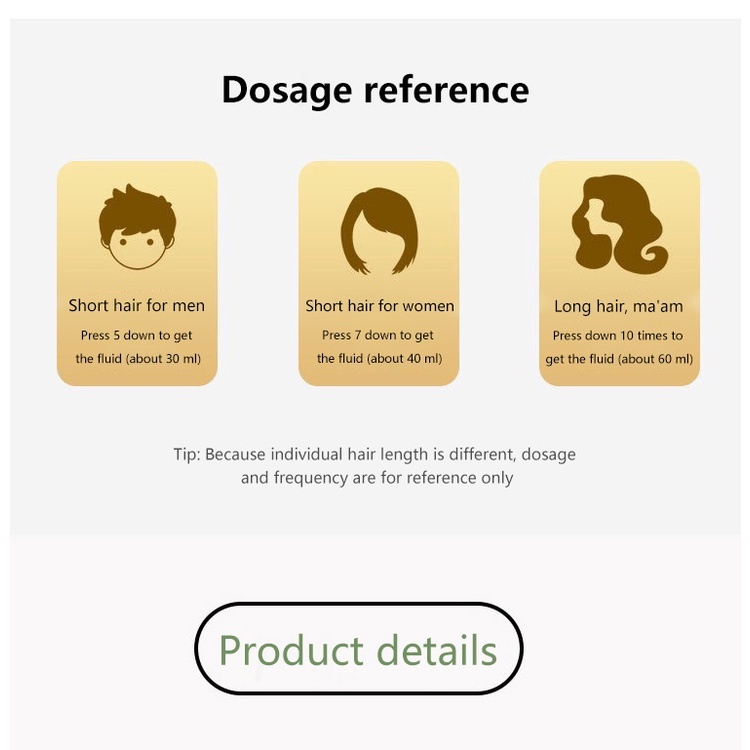Open the Product details button

click(358, 648)
